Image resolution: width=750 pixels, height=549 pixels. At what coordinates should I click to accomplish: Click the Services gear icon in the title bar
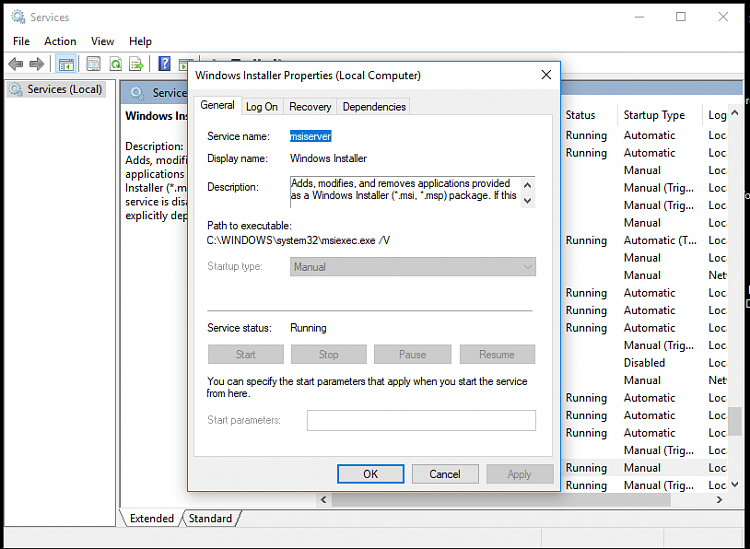(x=18, y=17)
